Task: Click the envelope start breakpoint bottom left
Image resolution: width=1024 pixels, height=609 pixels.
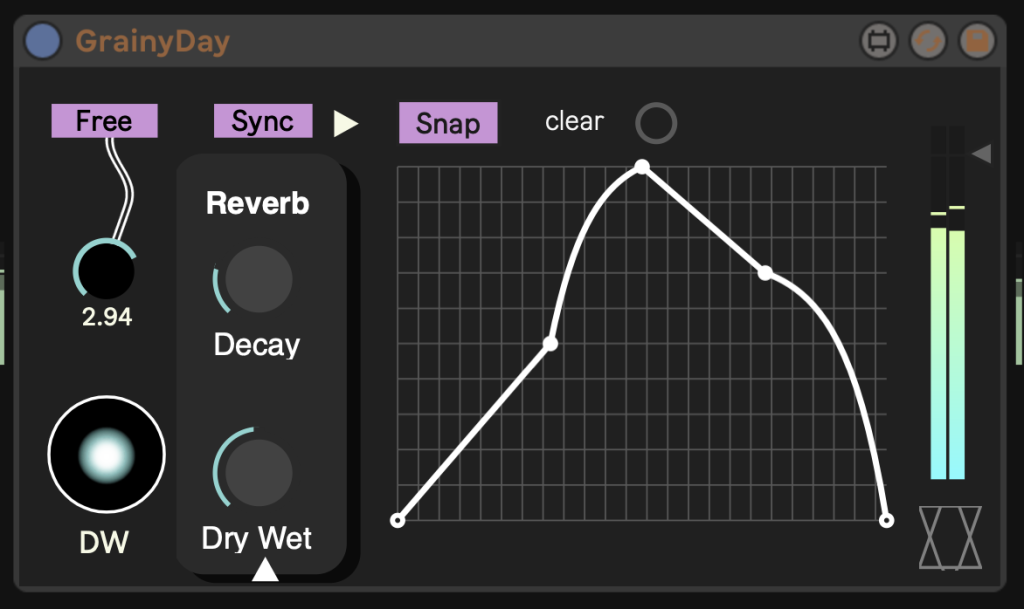Action: tap(397, 520)
